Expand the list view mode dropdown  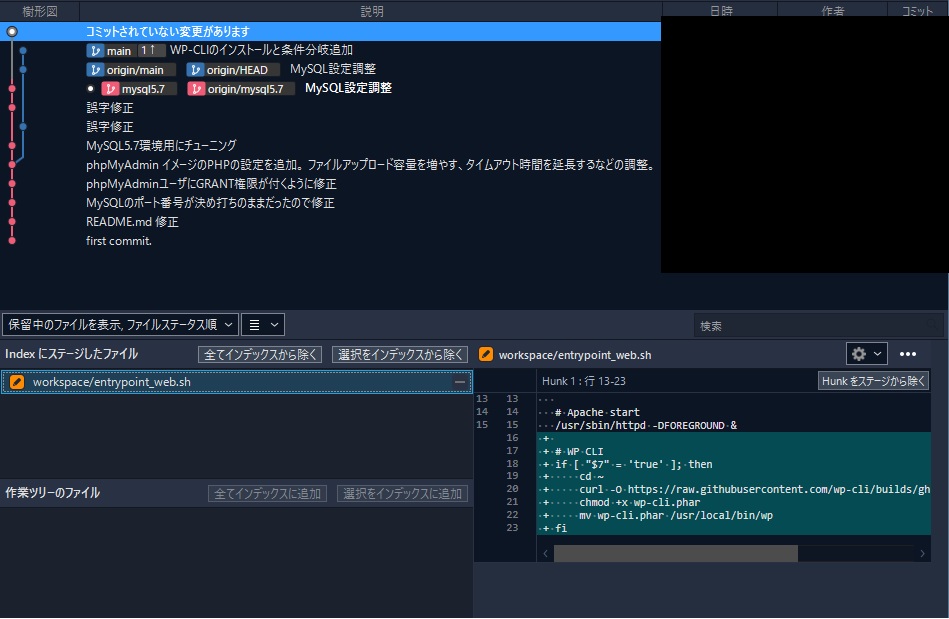pyautogui.click(x=263, y=324)
